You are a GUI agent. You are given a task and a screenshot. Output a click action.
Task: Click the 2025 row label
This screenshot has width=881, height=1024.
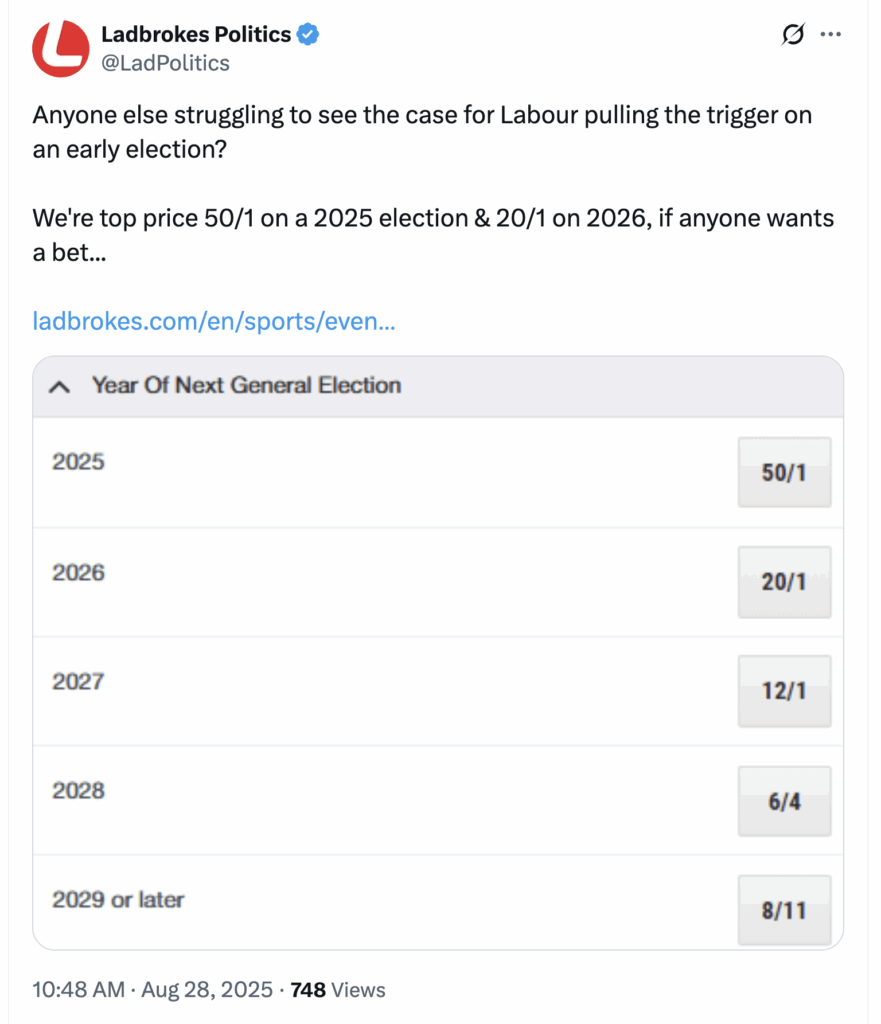(78, 463)
